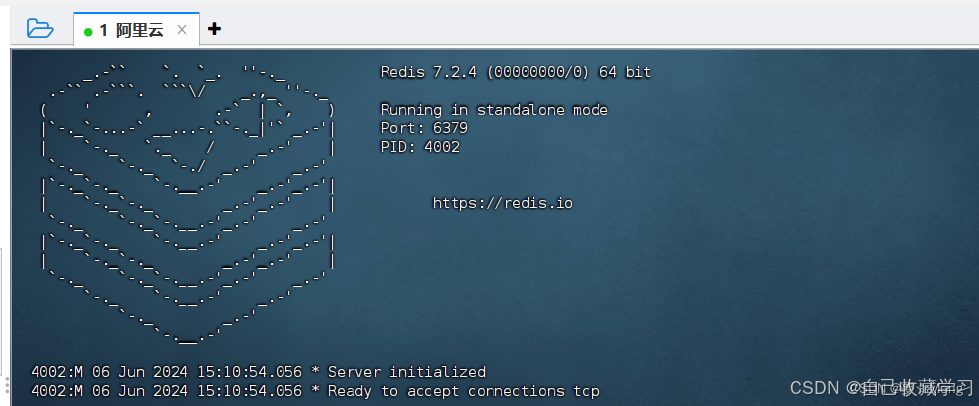Add a new session tab with plus
Screen dimensions: 979x406
point(214,29)
